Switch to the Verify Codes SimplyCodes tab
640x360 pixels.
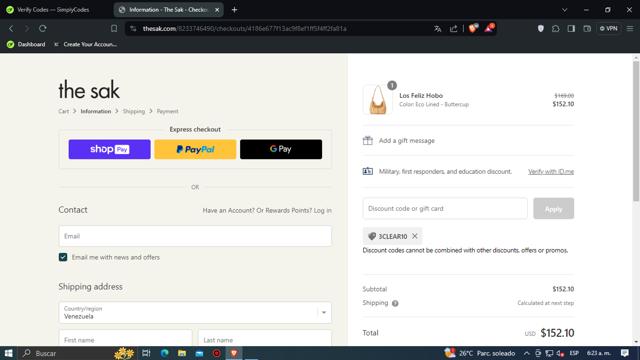(x=53, y=9)
